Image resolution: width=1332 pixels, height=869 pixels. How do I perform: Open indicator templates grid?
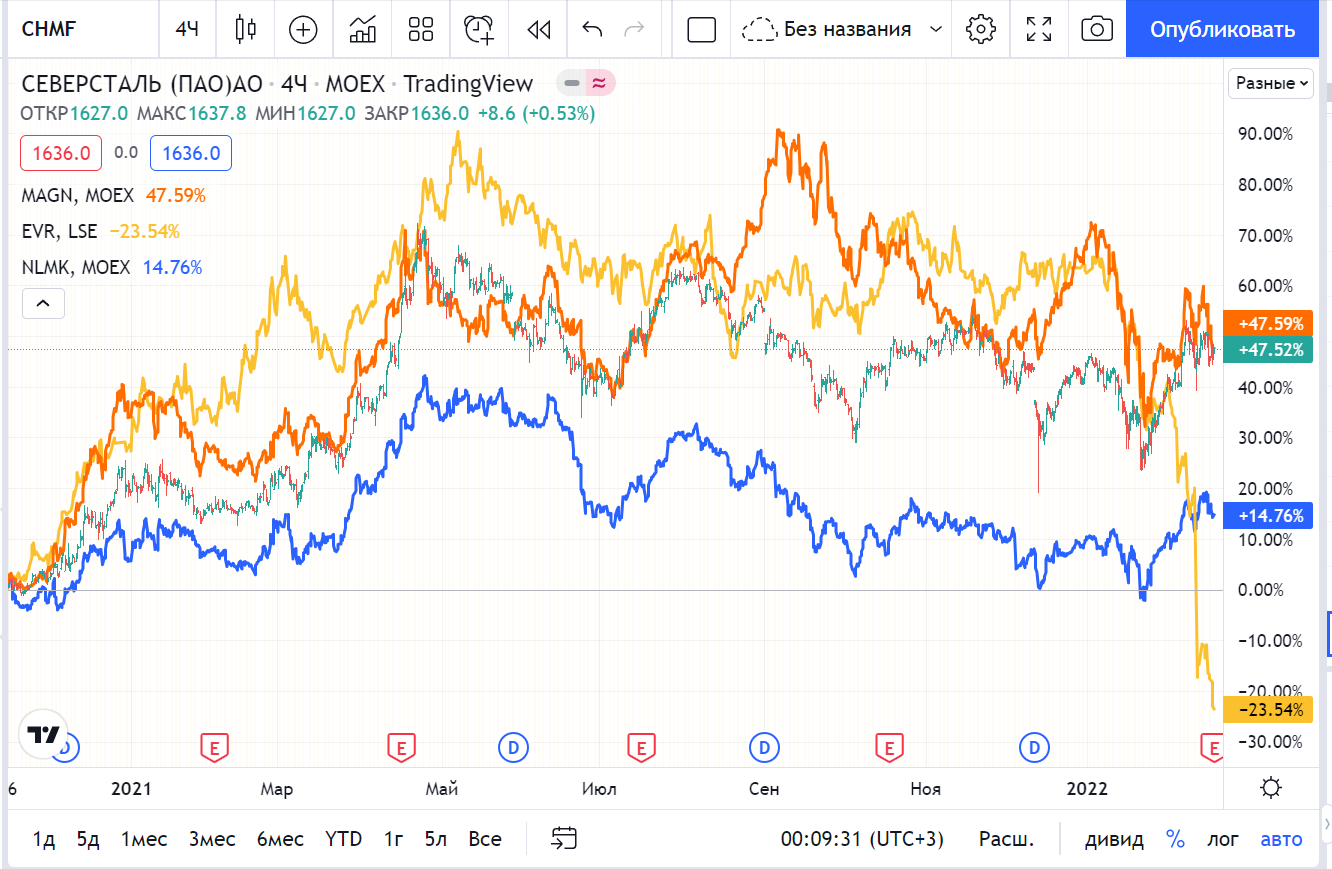point(421,29)
